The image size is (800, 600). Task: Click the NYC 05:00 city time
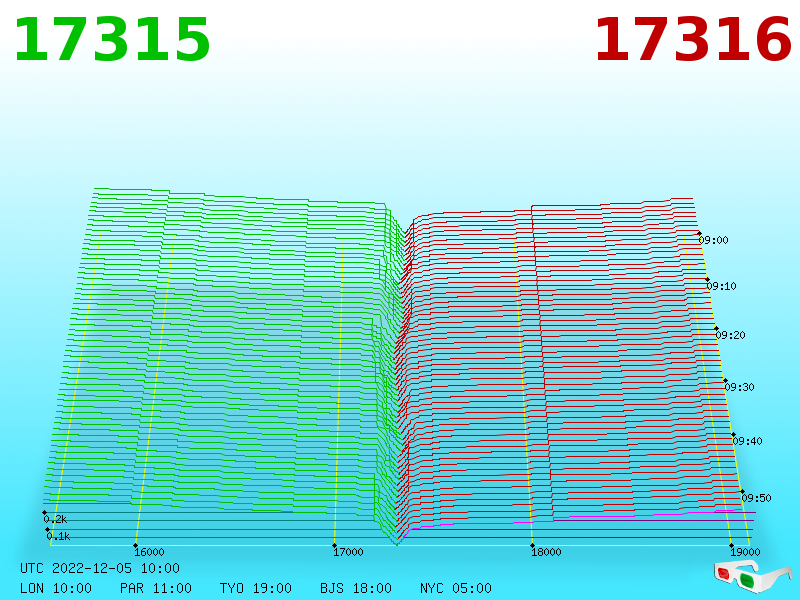tap(456, 588)
